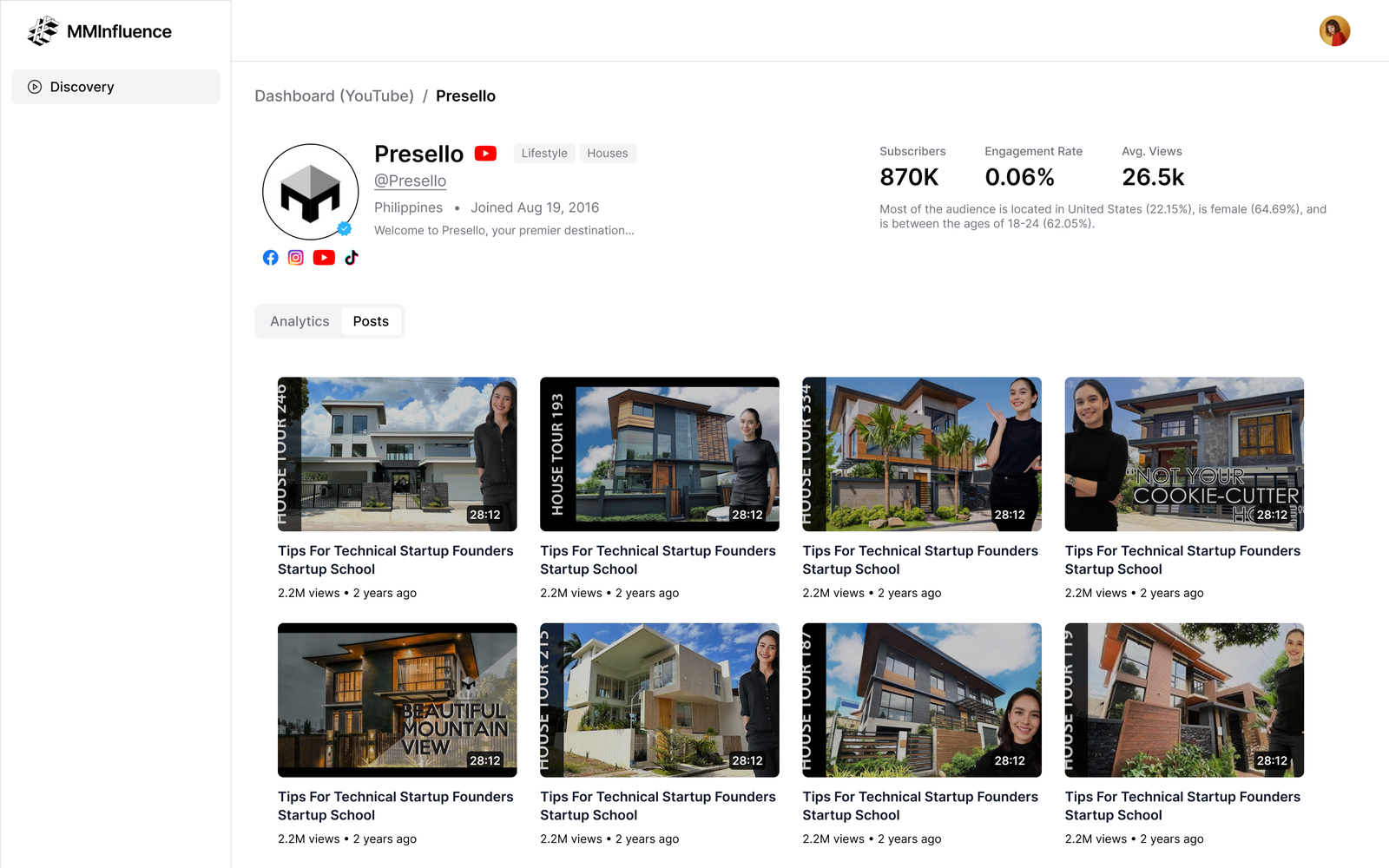Viewport: 1389px width, 868px height.
Task: Open the House Tour 193 video thumbnail
Action: [x=660, y=454]
